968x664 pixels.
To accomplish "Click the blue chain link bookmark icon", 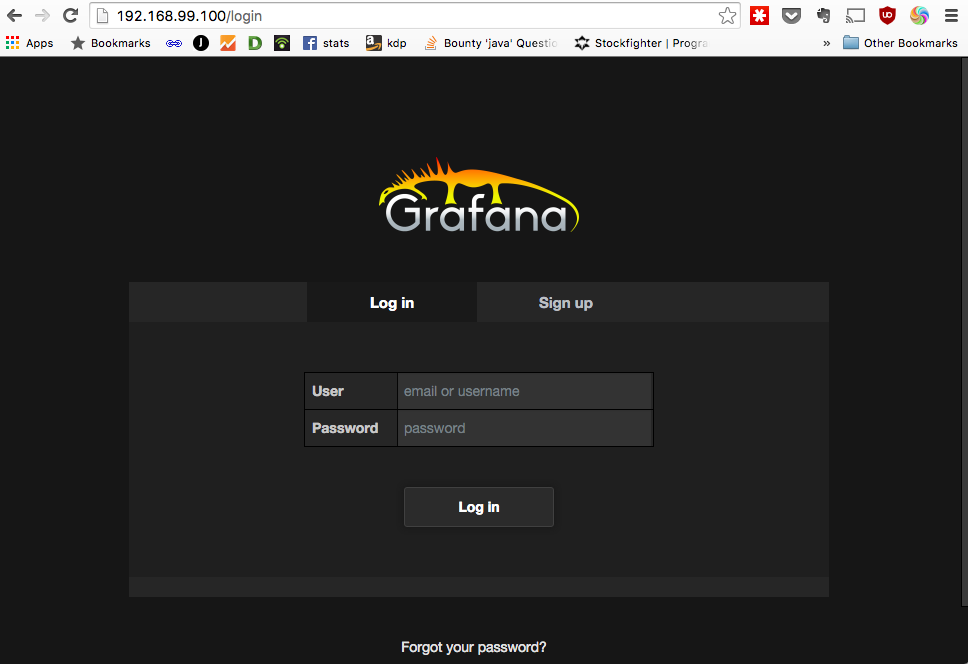I will (174, 43).
